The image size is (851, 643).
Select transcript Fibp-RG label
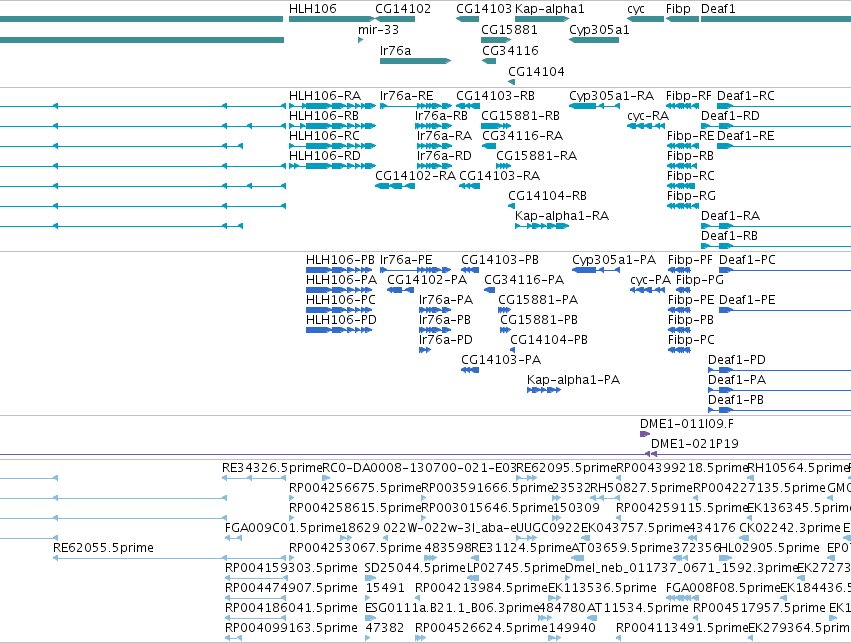coord(691,196)
